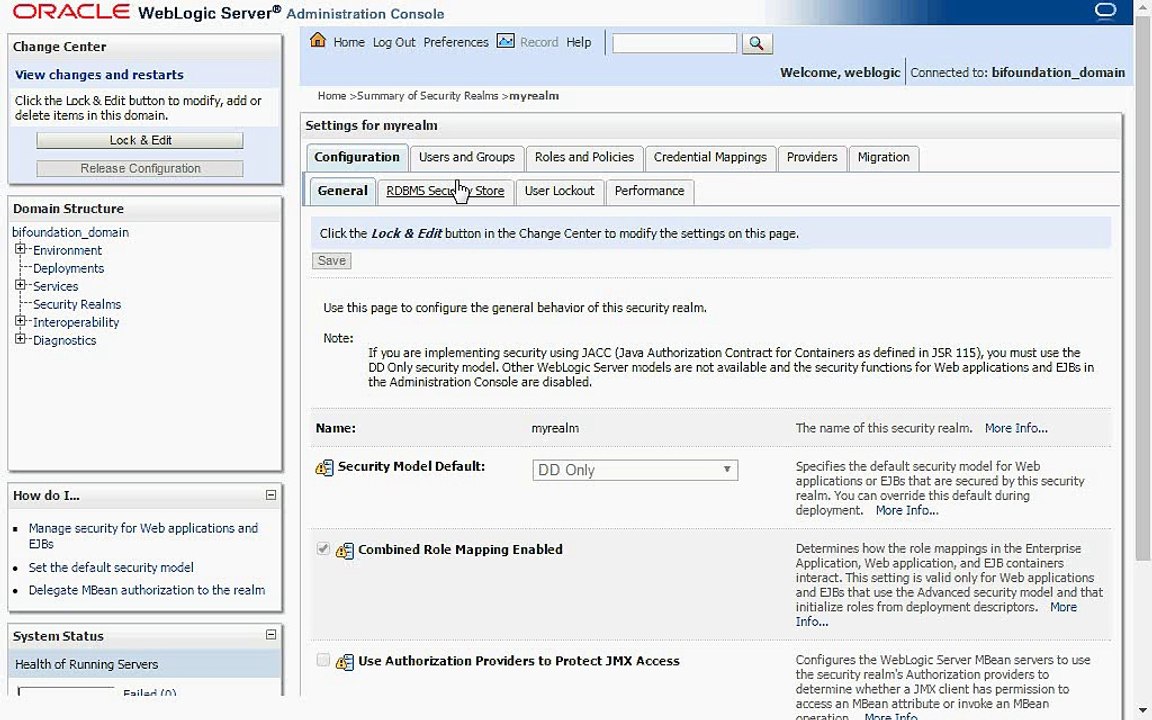1152x720 pixels.
Task: Click the Release Configuration button
Action: 140,168
